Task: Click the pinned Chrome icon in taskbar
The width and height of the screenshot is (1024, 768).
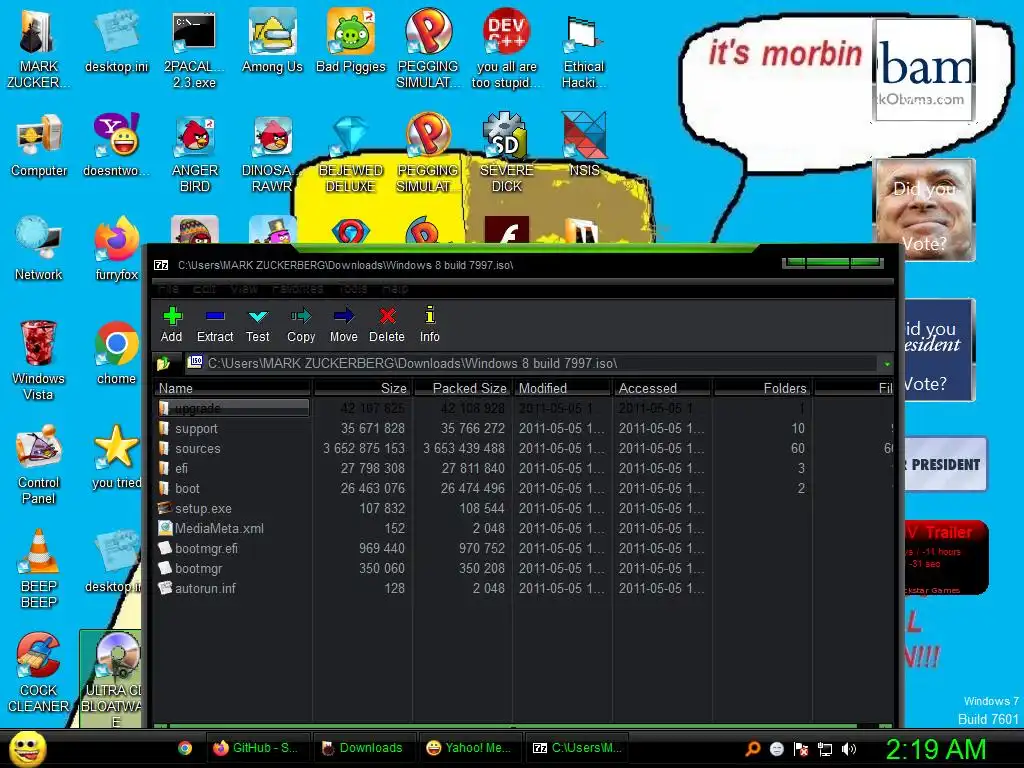Action: [x=185, y=748]
